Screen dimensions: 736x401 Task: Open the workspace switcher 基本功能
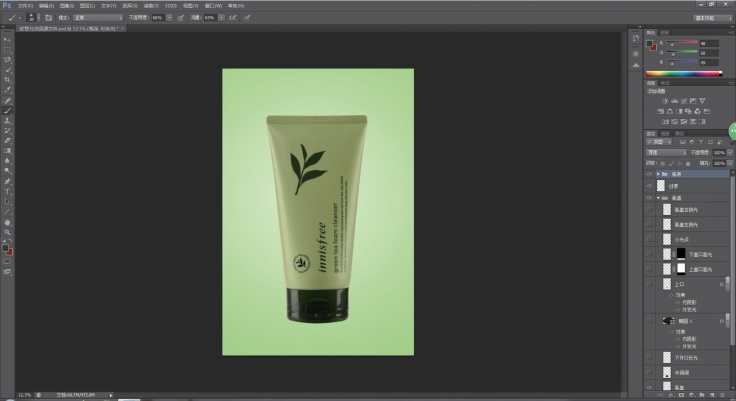[713, 18]
